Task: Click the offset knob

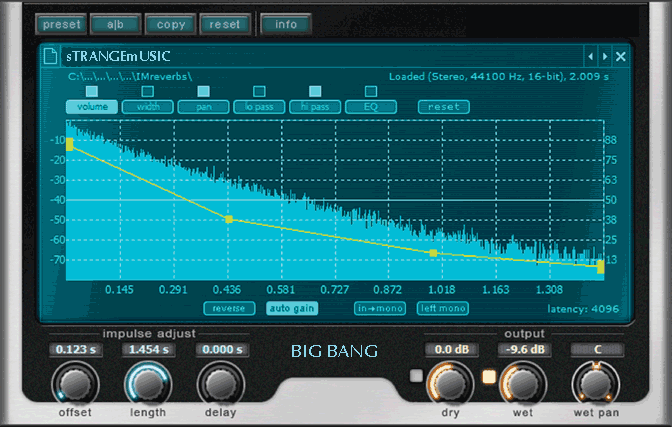Action: click(x=75, y=384)
